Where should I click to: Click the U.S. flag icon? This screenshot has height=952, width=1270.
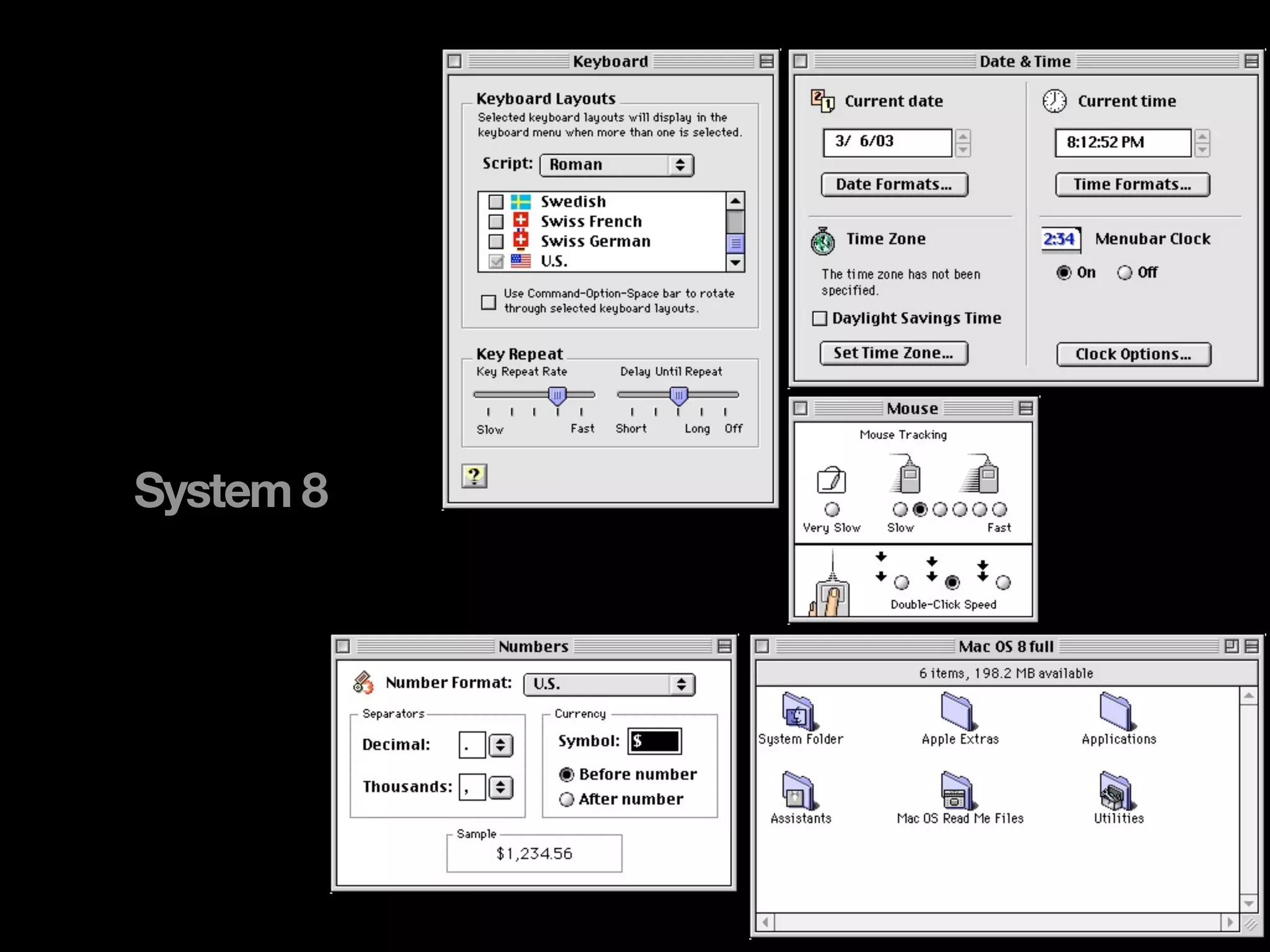click(x=521, y=261)
